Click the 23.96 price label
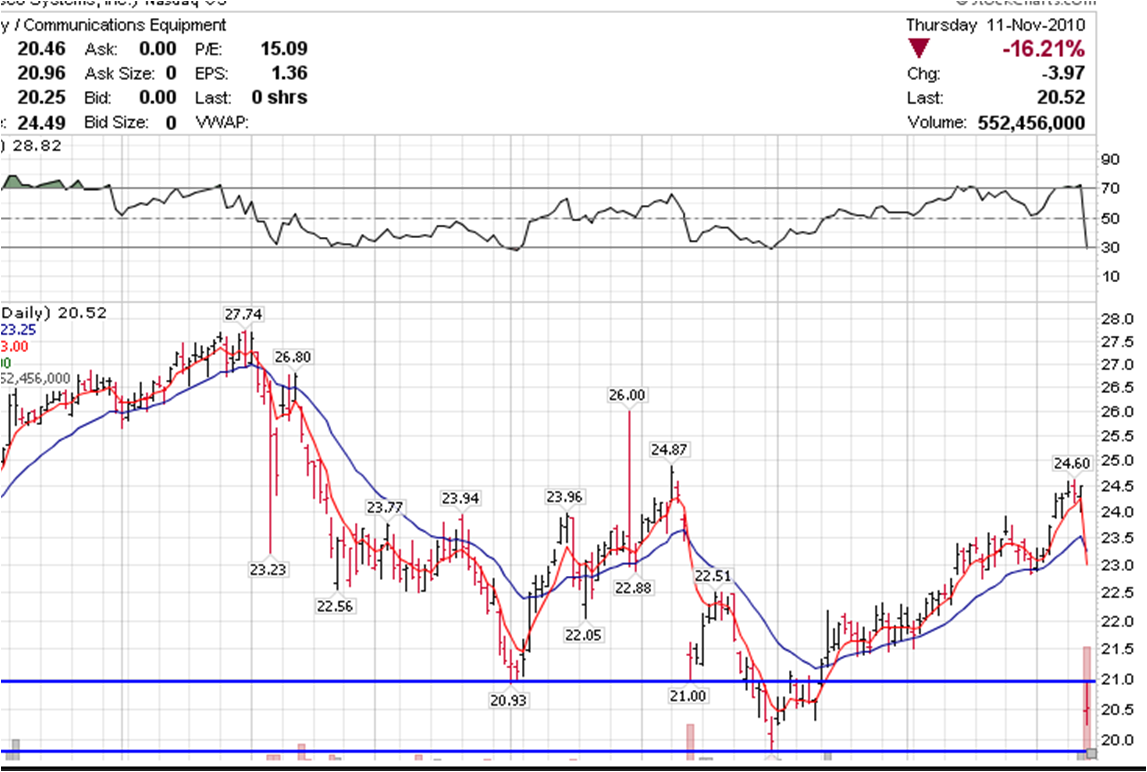The width and height of the screenshot is (1147, 772). coord(564,497)
